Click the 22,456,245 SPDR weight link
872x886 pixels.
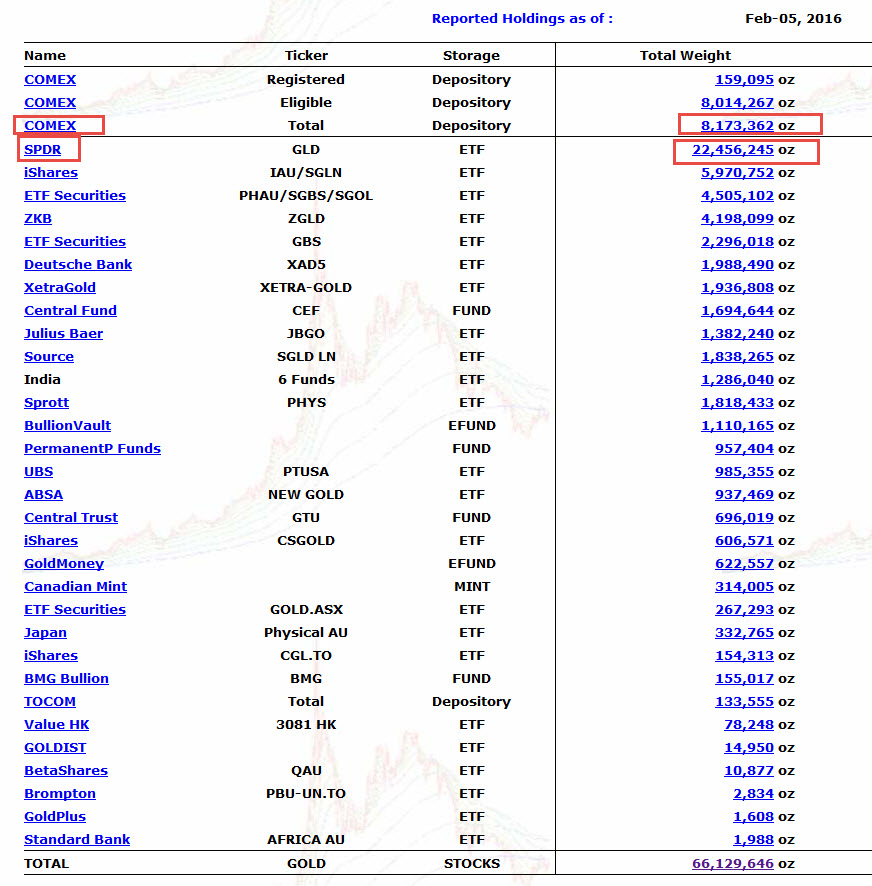tap(733, 150)
